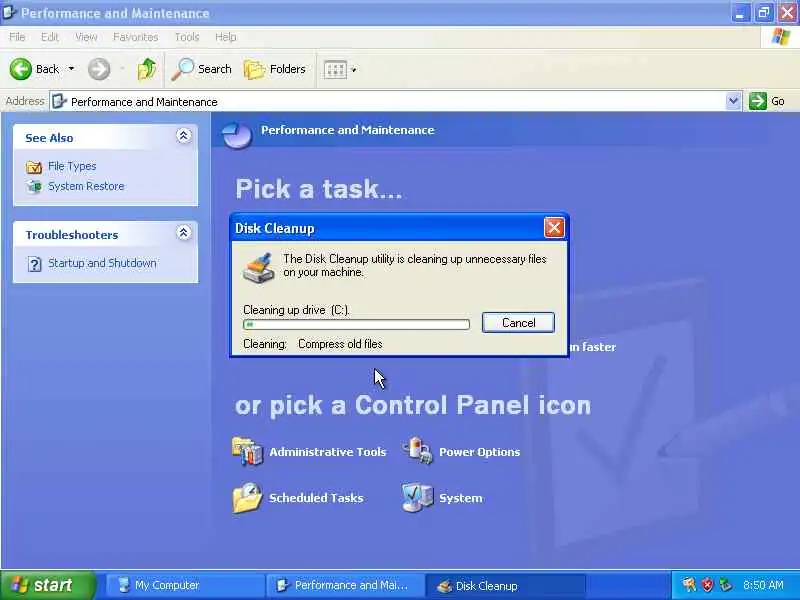Toggle the Folders pane button
Viewport: 800px width, 600px height.
(x=274, y=69)
